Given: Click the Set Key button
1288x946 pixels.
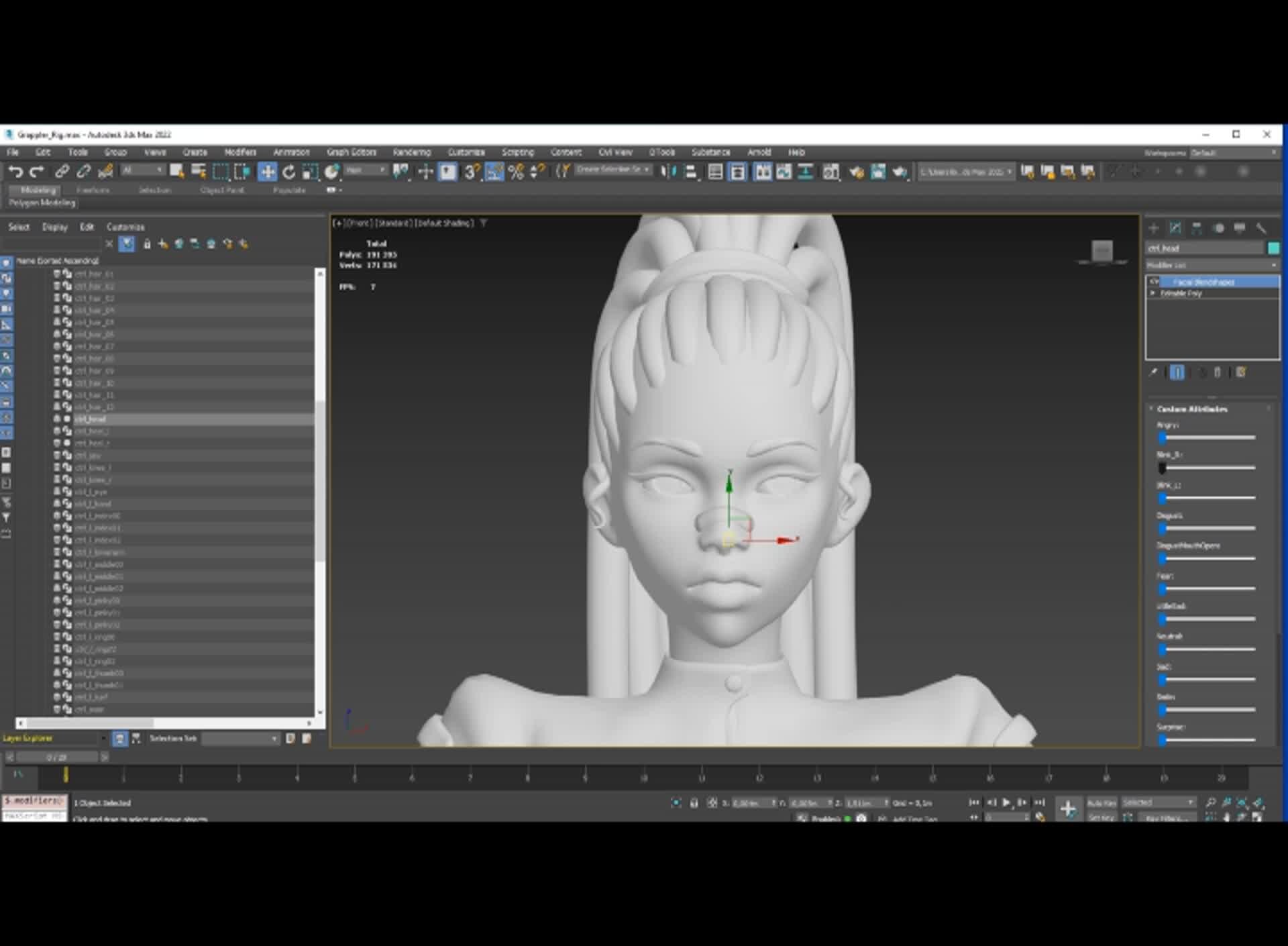Looking at the screenshot, I should coord(1101,817).
